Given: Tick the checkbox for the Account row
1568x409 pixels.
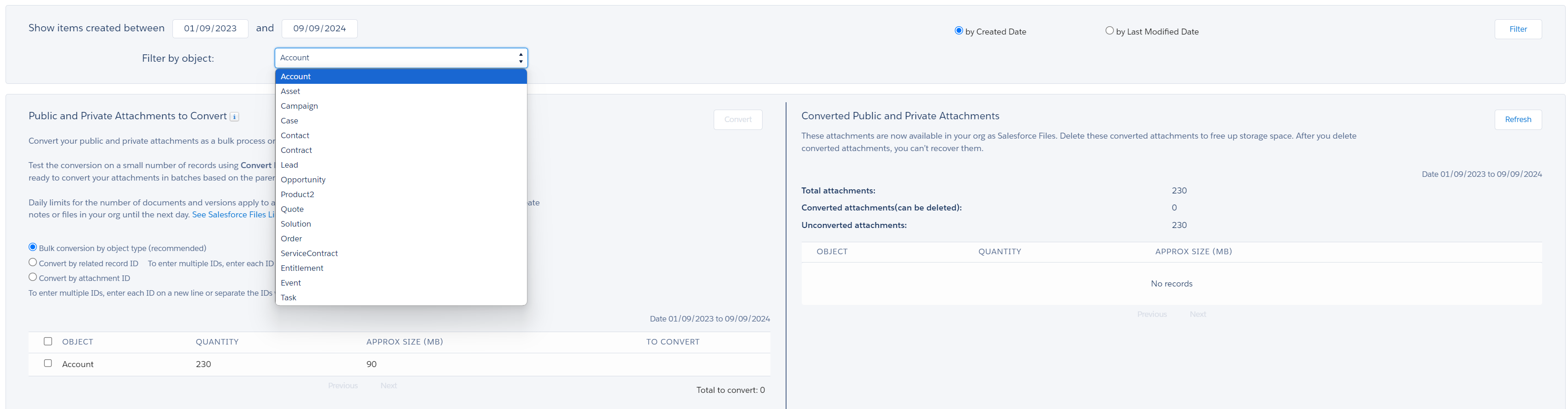Looking at the screenshot, I should pos(48,363).
